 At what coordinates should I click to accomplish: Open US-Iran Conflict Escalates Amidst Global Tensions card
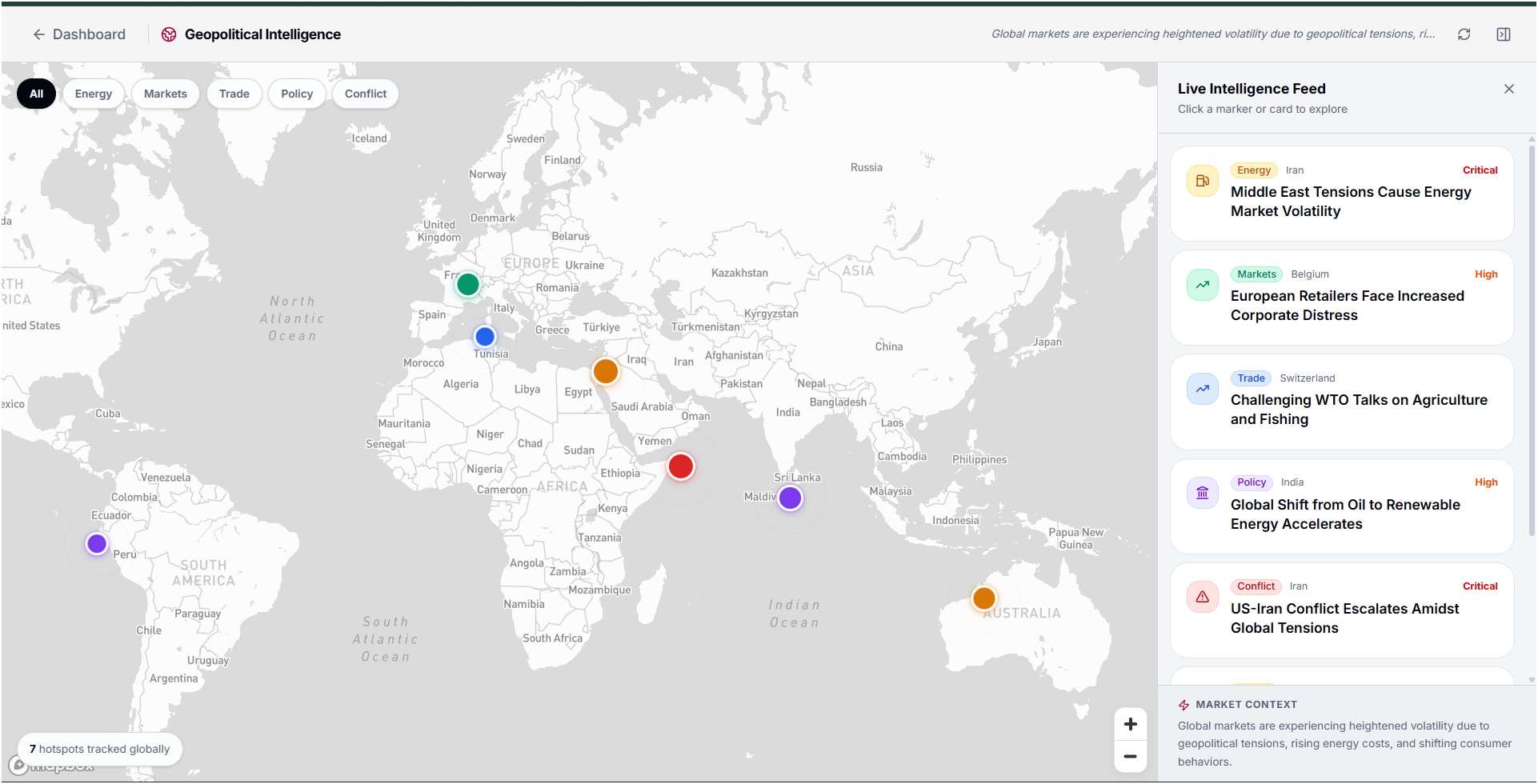pos(1342,610)
